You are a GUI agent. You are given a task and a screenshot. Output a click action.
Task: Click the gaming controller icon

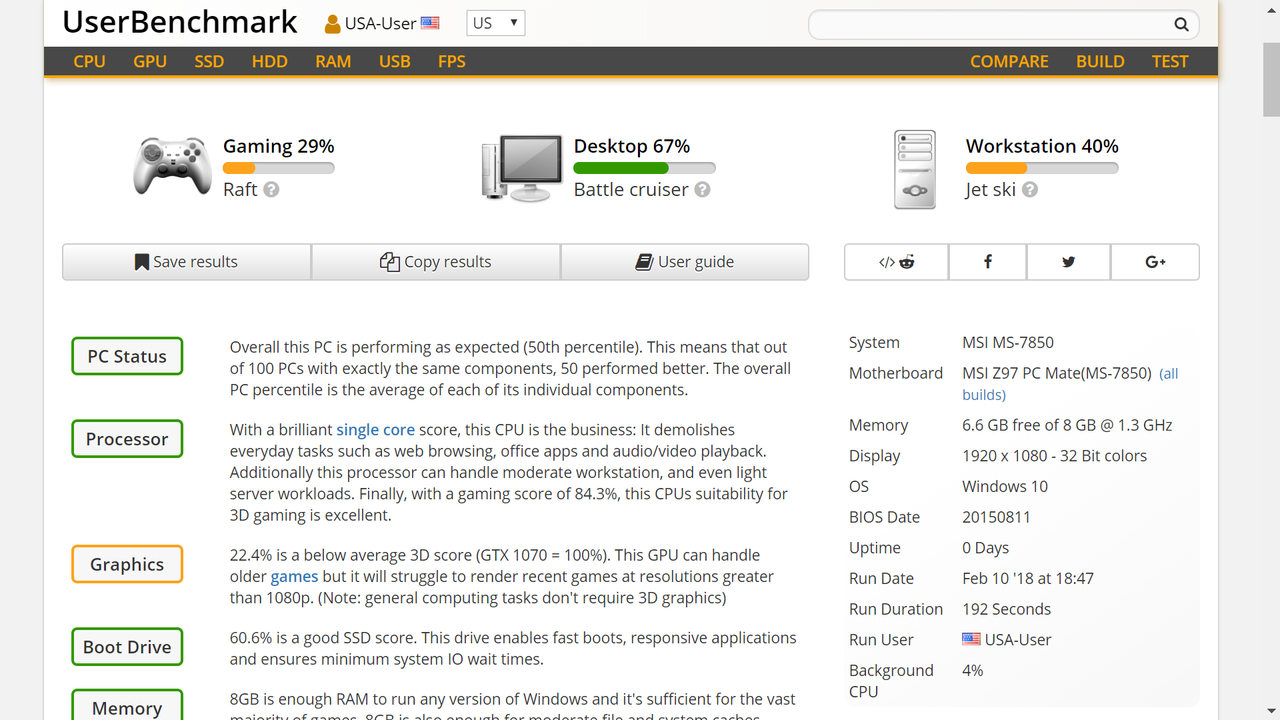(x=172, y=166)
